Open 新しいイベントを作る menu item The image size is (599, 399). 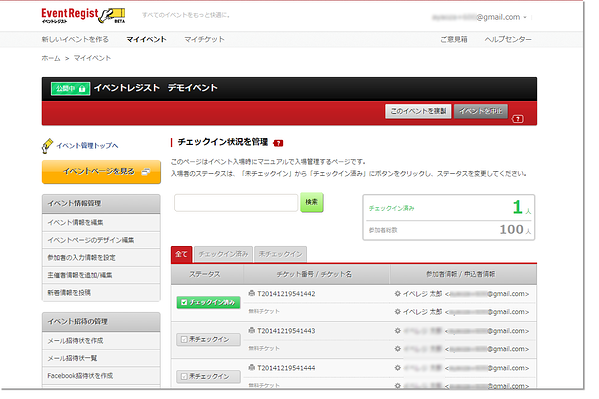75,39
